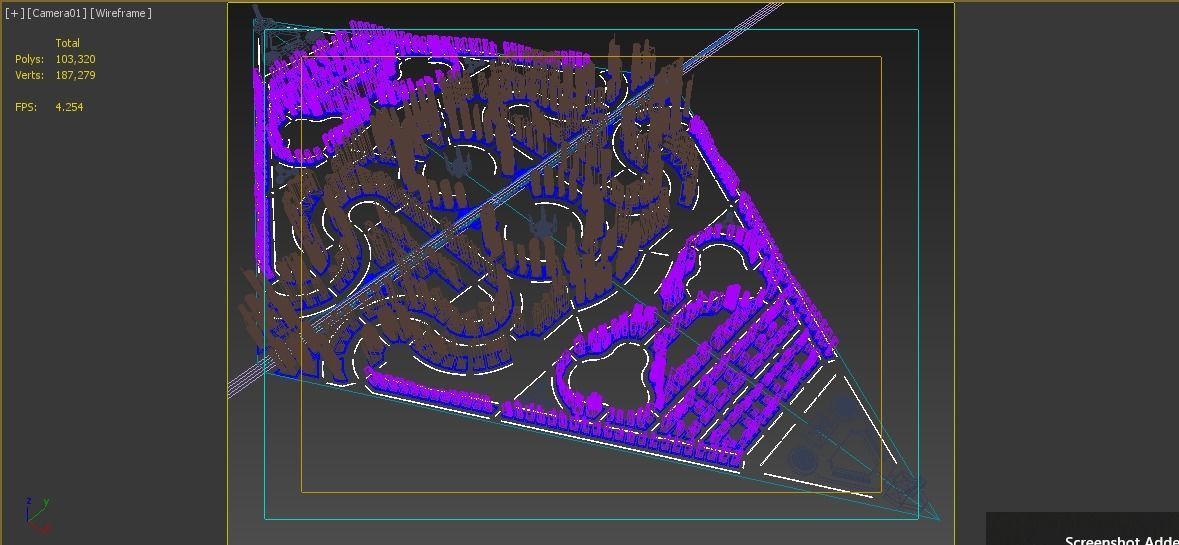The height and width of the screenshot is (545, 1179).
Task: Open the 'Screenshot Added' notification popup
Action: pyautogui.click(x=1083, y=529)
